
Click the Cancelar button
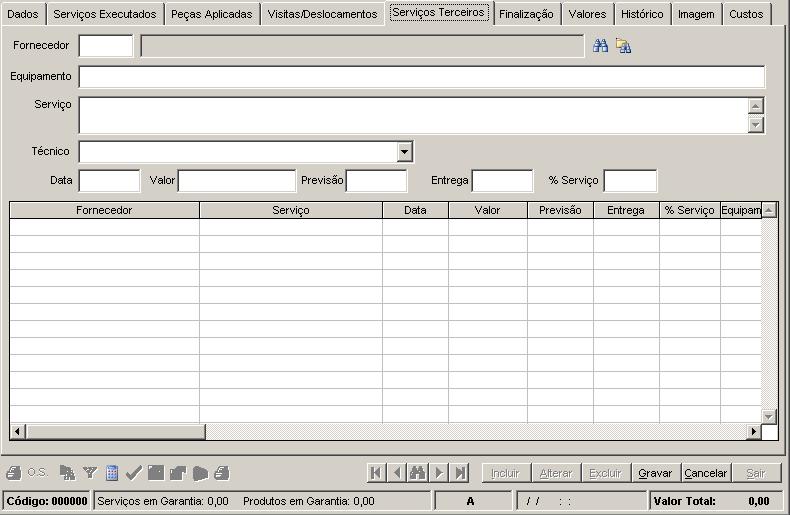(x=705, y=473)
